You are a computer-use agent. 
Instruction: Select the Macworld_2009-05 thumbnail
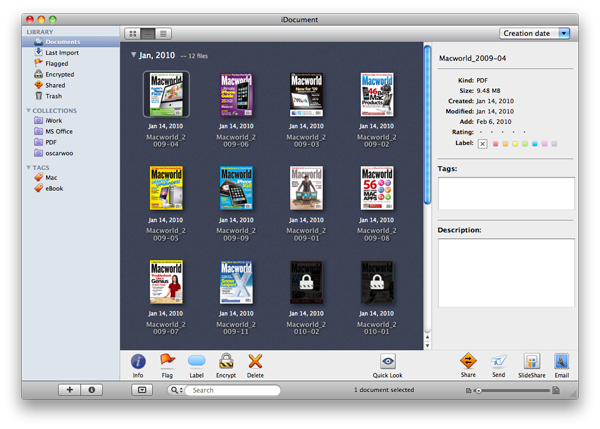click(166, 188)
